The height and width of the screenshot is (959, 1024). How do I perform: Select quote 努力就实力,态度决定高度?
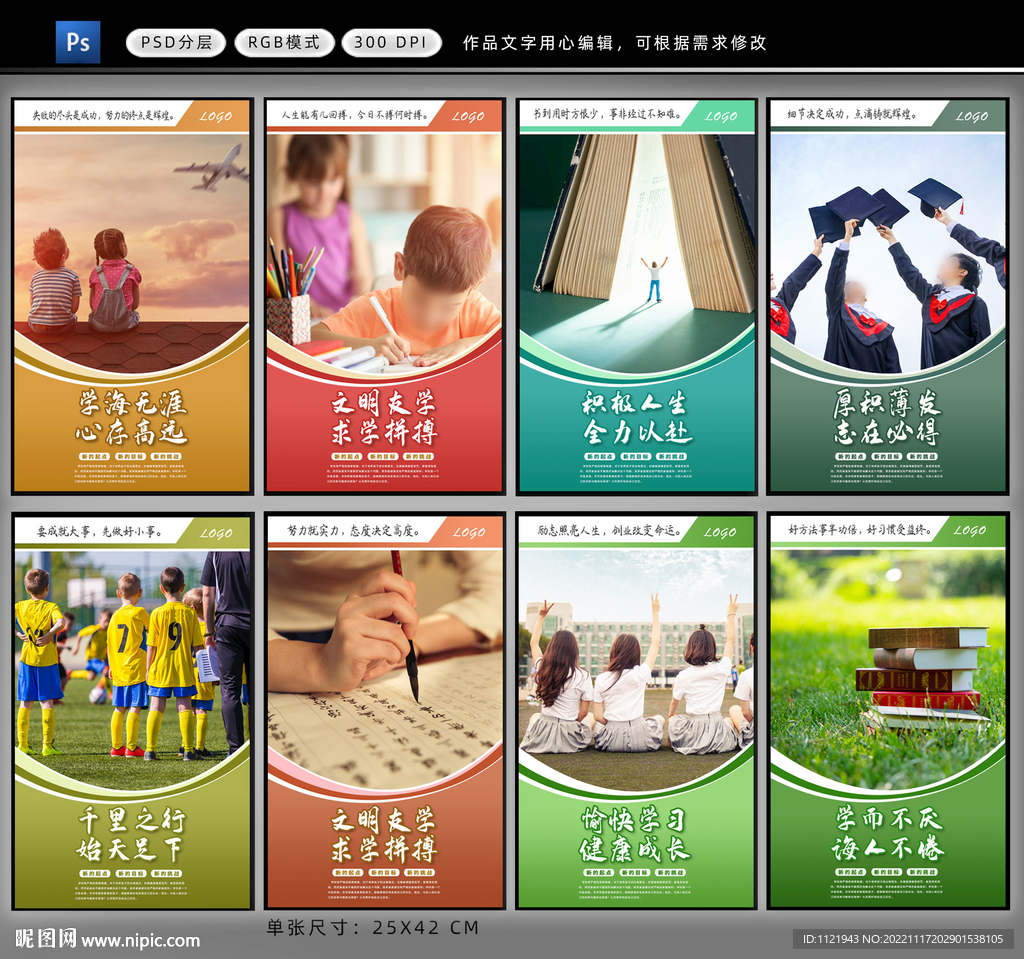click(x=353, y=531)
